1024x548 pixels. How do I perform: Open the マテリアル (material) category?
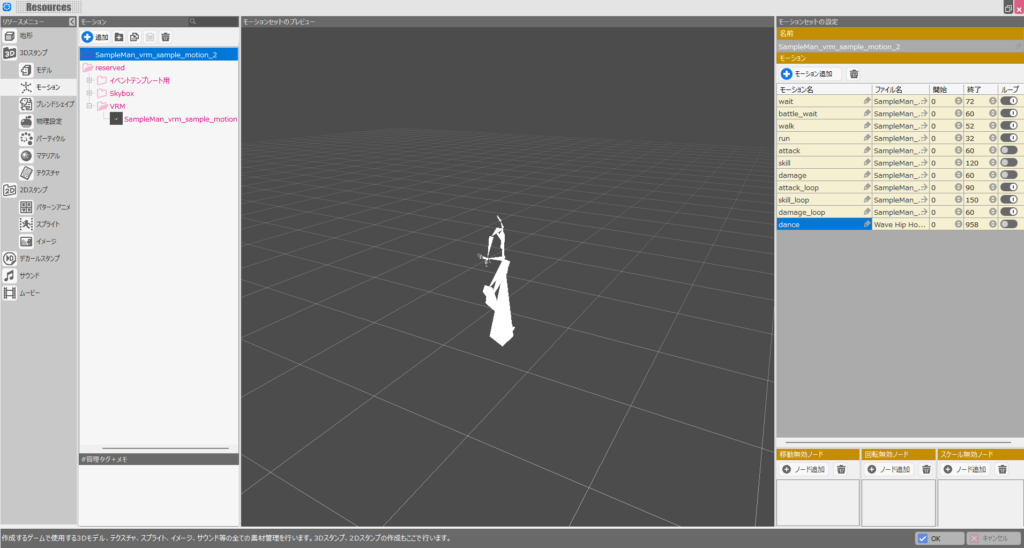point(47,155)
